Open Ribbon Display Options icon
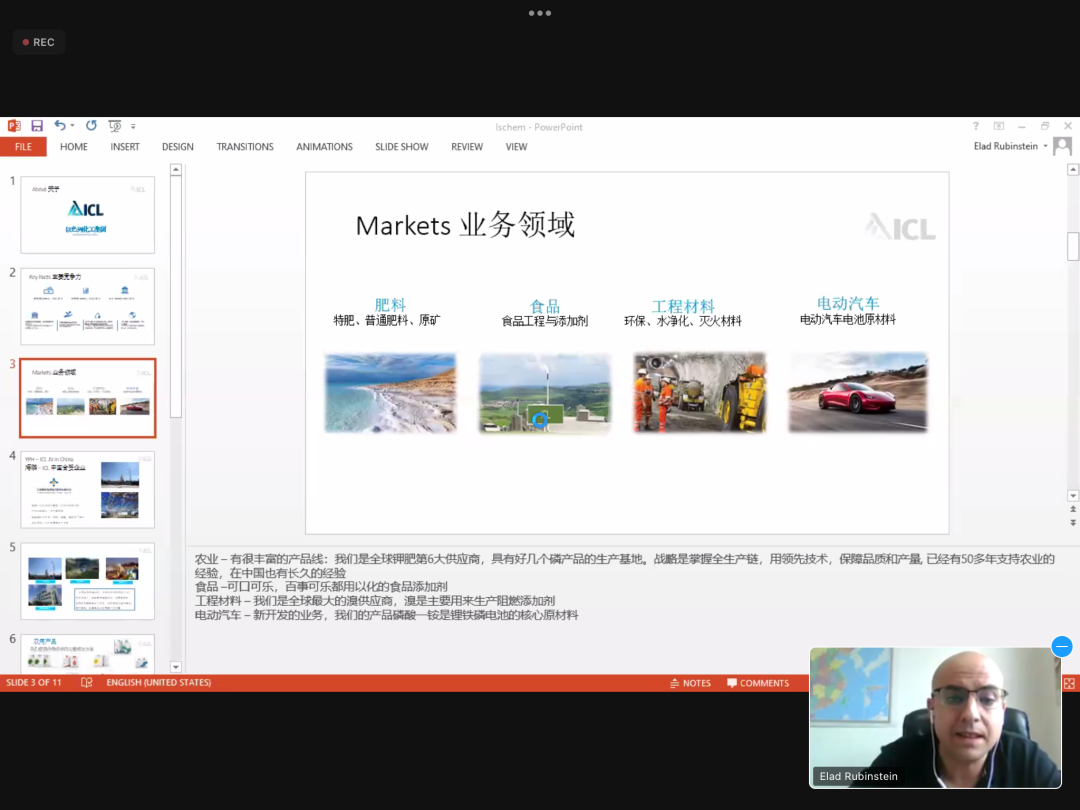 (999, 126)
